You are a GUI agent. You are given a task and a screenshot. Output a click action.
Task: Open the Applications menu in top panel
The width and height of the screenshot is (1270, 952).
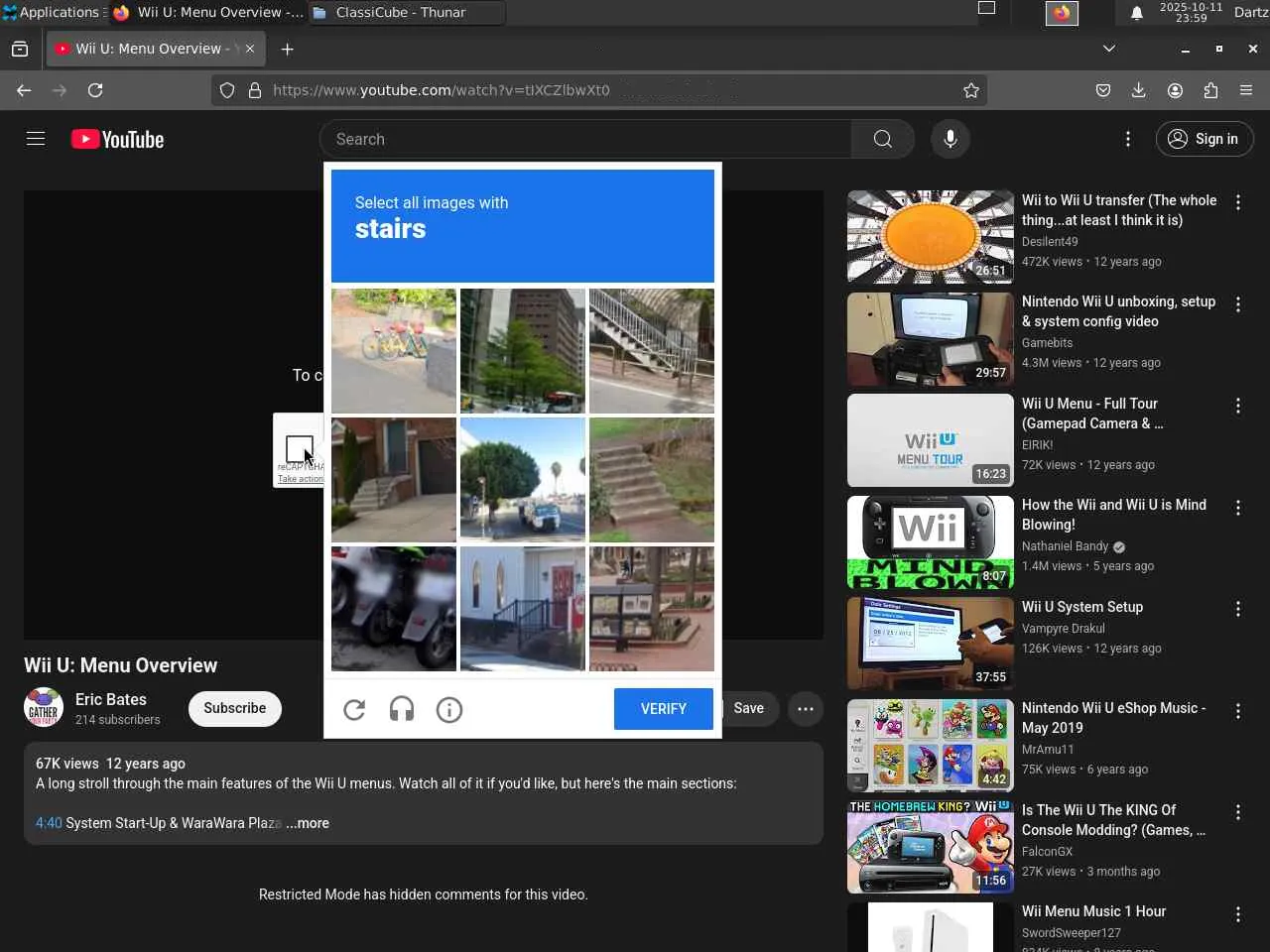pyautogui.click(x=52, y=12)
